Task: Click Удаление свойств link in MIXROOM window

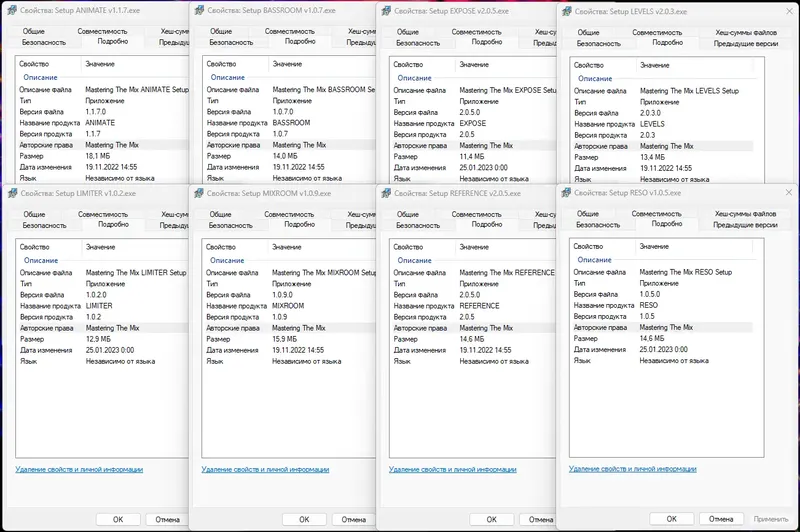Action: point(265,469)
